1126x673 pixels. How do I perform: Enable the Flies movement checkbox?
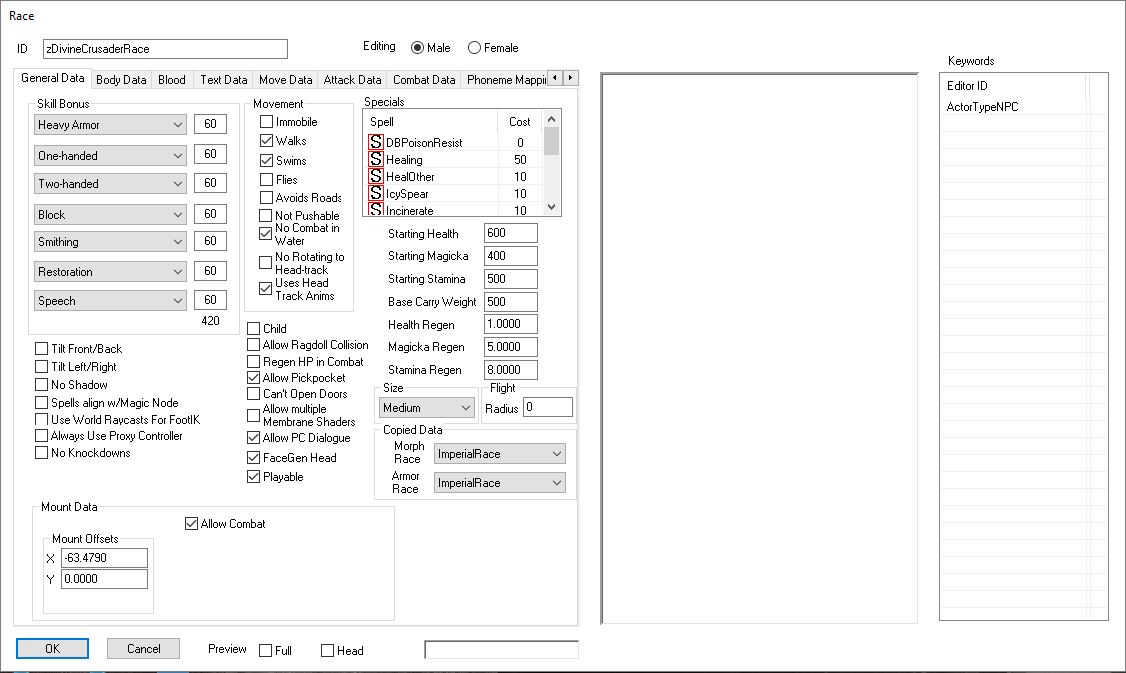tap(267, 180)
